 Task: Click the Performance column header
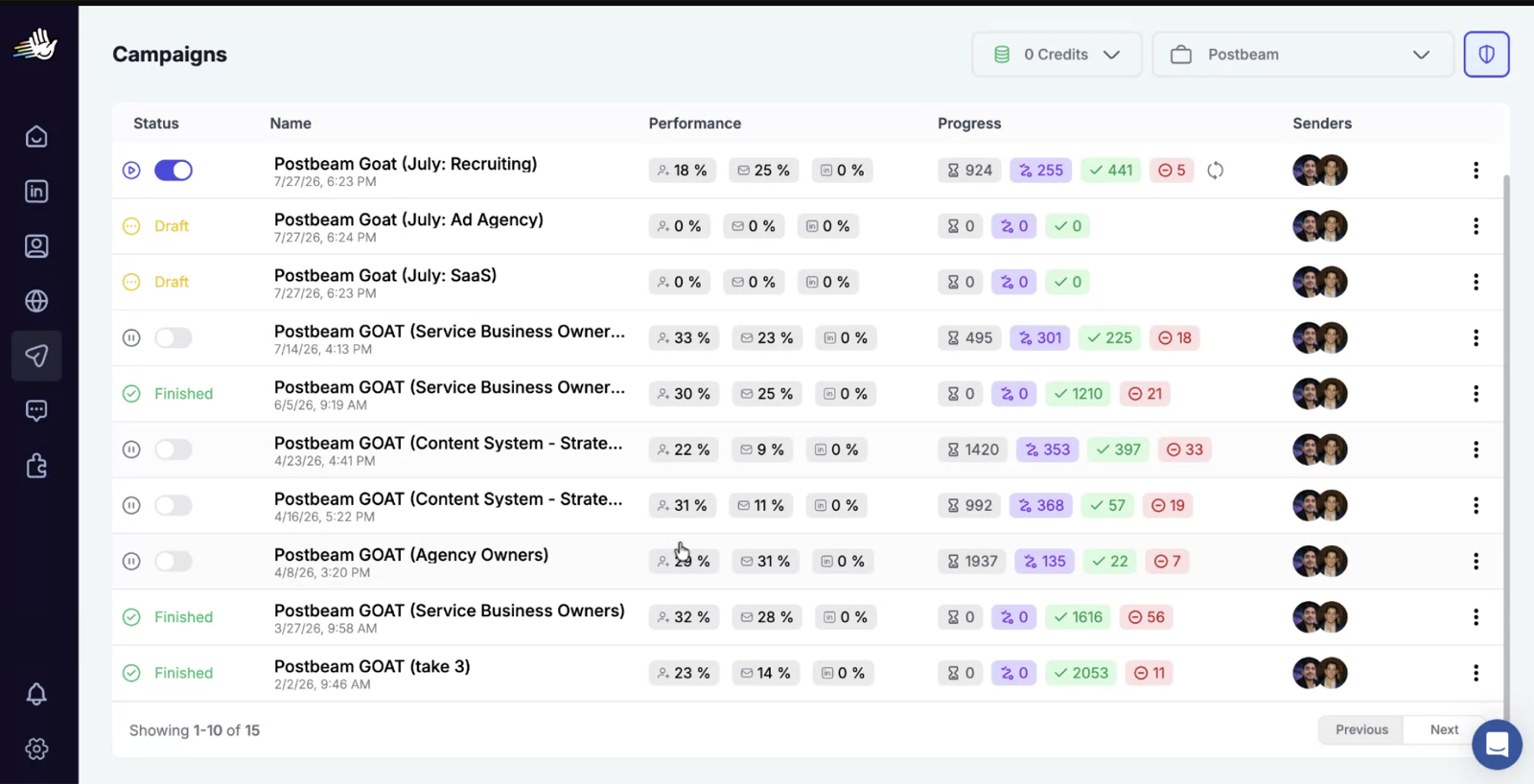pos(694,124)
